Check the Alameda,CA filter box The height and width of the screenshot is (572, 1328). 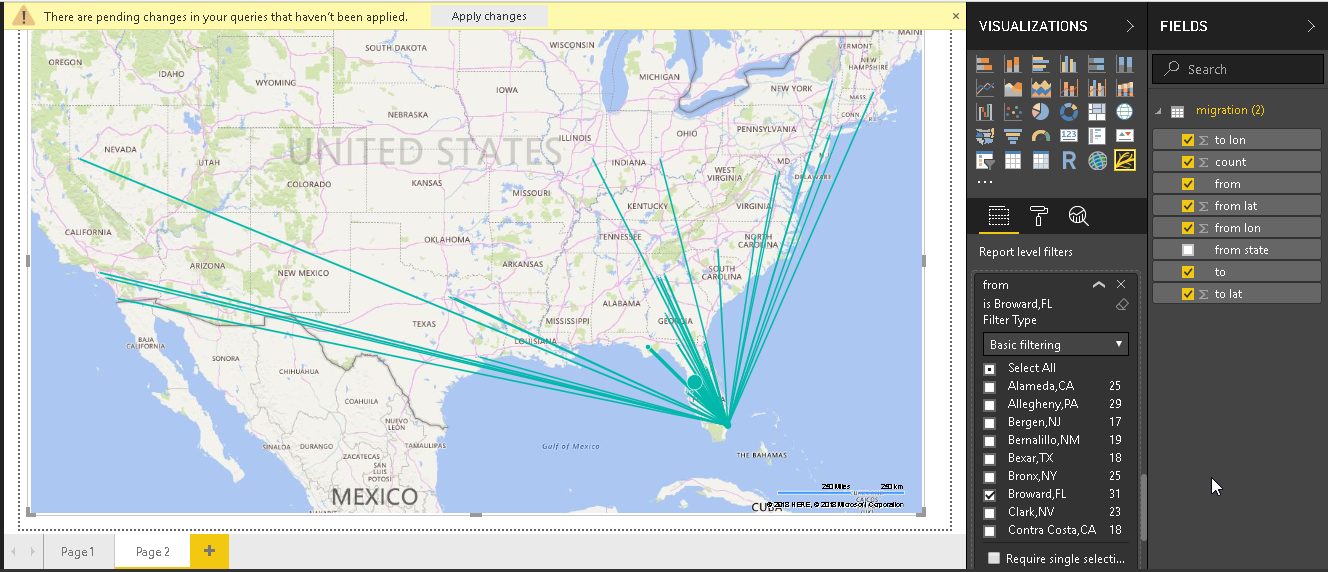(989, 387)
